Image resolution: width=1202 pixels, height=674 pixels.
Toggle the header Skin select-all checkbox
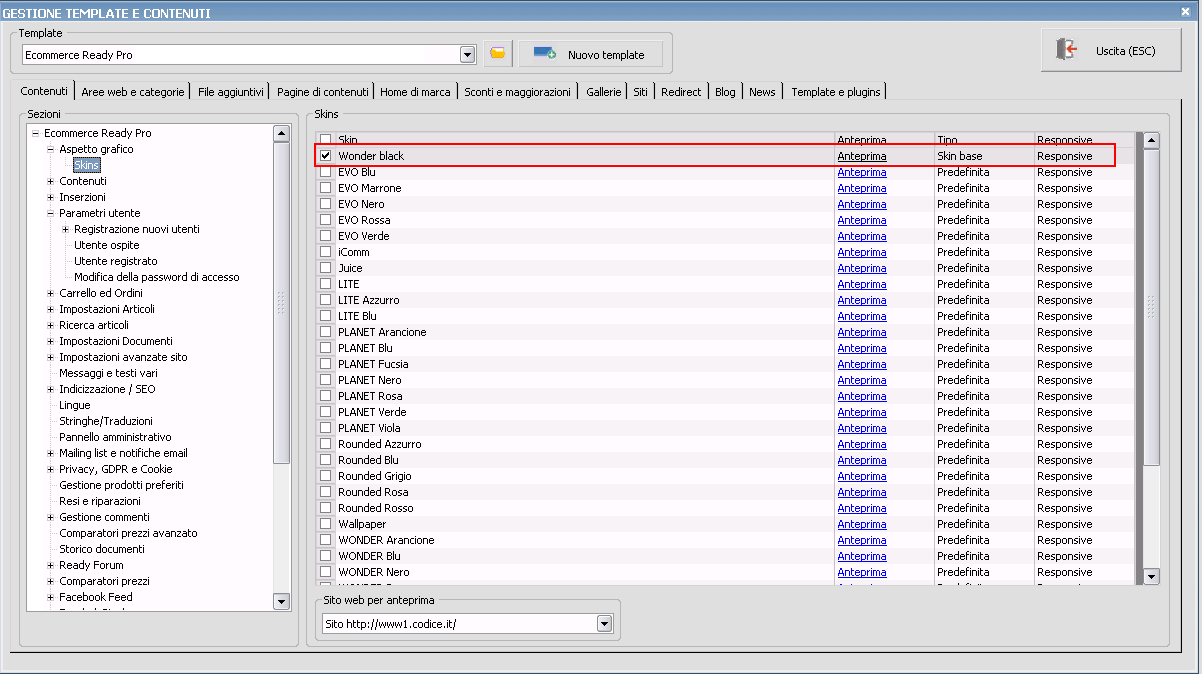click(x=325, y=140)
